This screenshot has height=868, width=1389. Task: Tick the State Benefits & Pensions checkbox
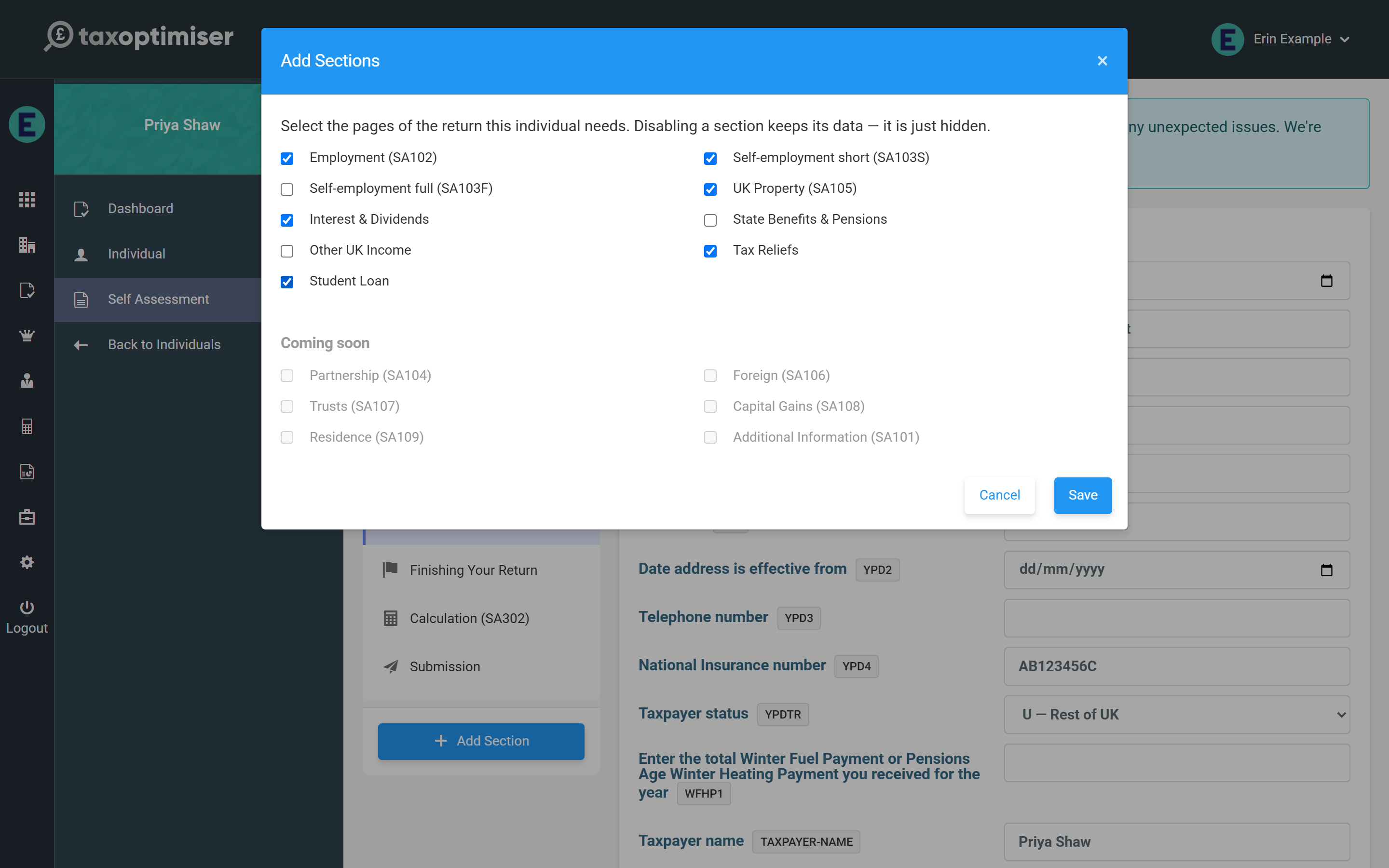coord(710,220)
